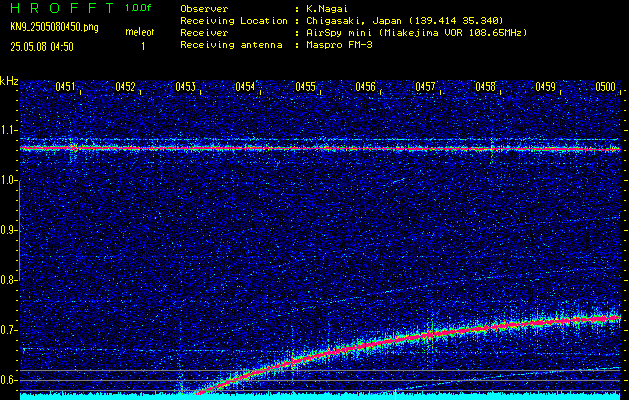Click the 0.6 frequency axis label
This screenshot has height=400, width=629.
pos(9,380)
